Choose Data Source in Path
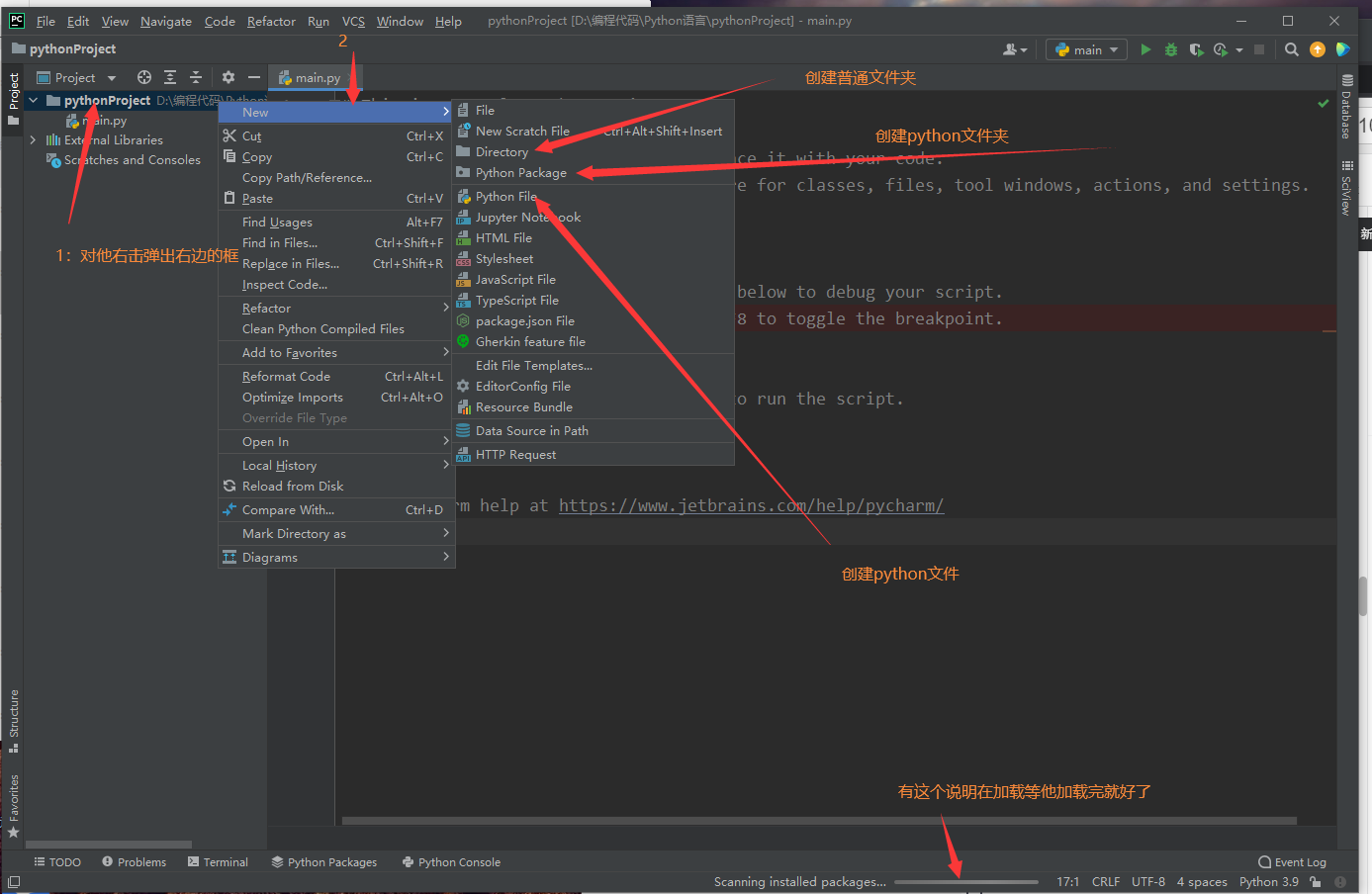1372x894 pixels. pos(593,431)
